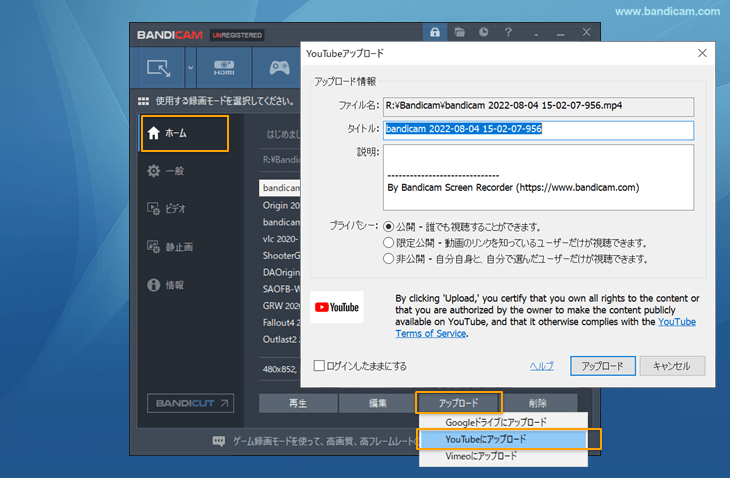Click the アップロード button below the file list
The width and height of the screenshot is (730, 478).
point(459,403)
